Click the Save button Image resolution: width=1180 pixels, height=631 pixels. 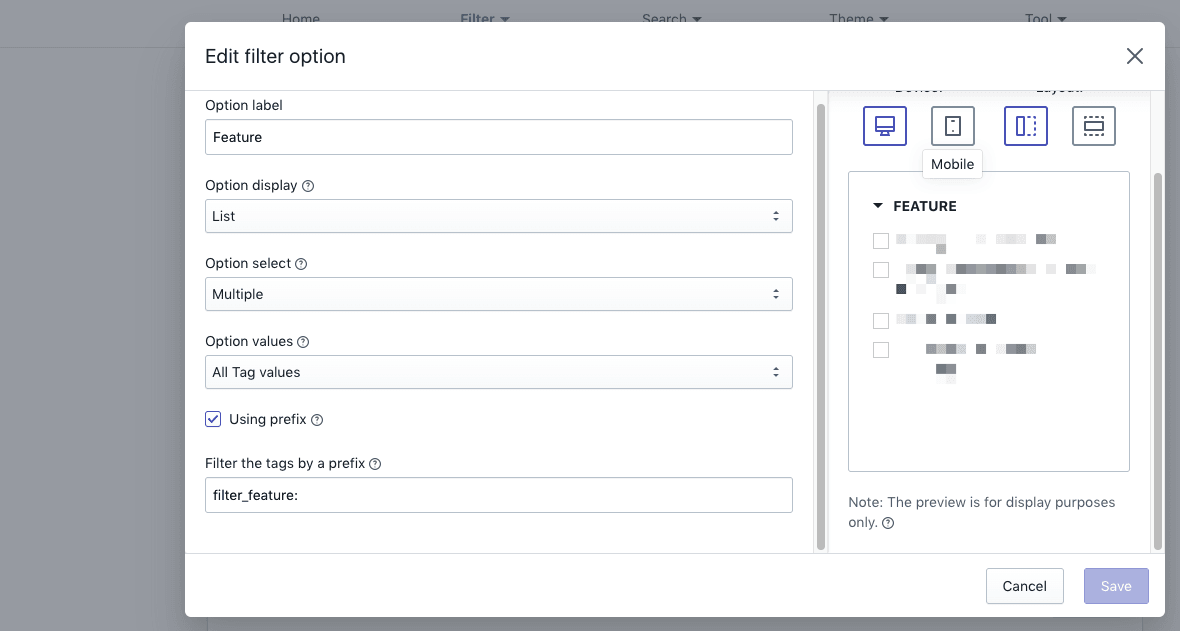click(1116, 586)
